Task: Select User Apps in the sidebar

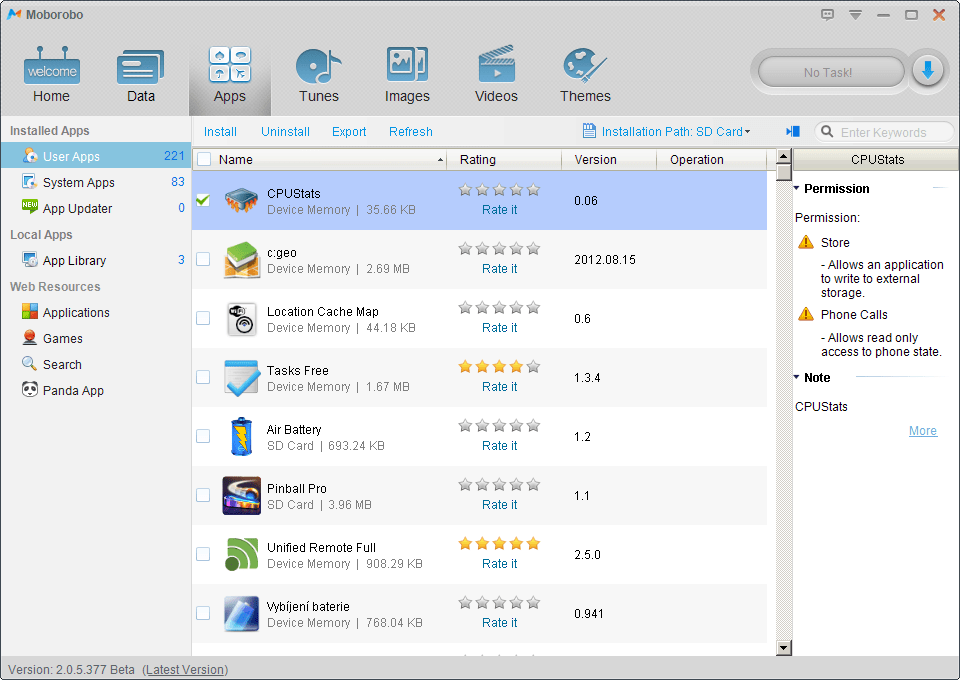Action: 96,156
